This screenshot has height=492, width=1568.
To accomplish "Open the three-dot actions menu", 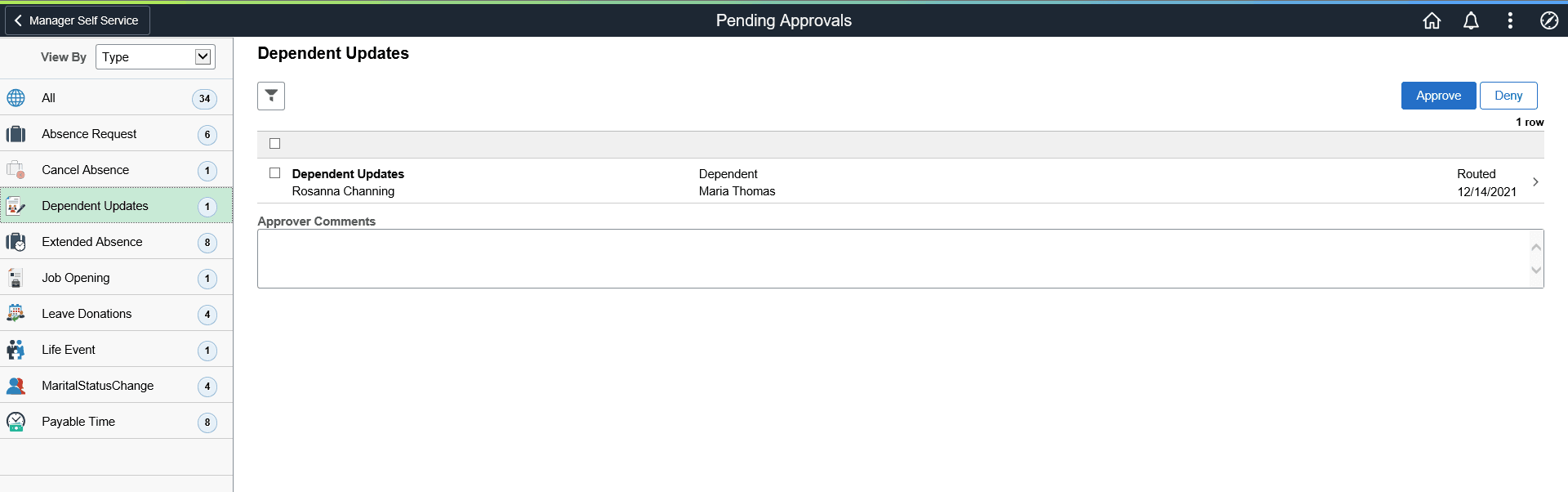I will point(1510,20).
